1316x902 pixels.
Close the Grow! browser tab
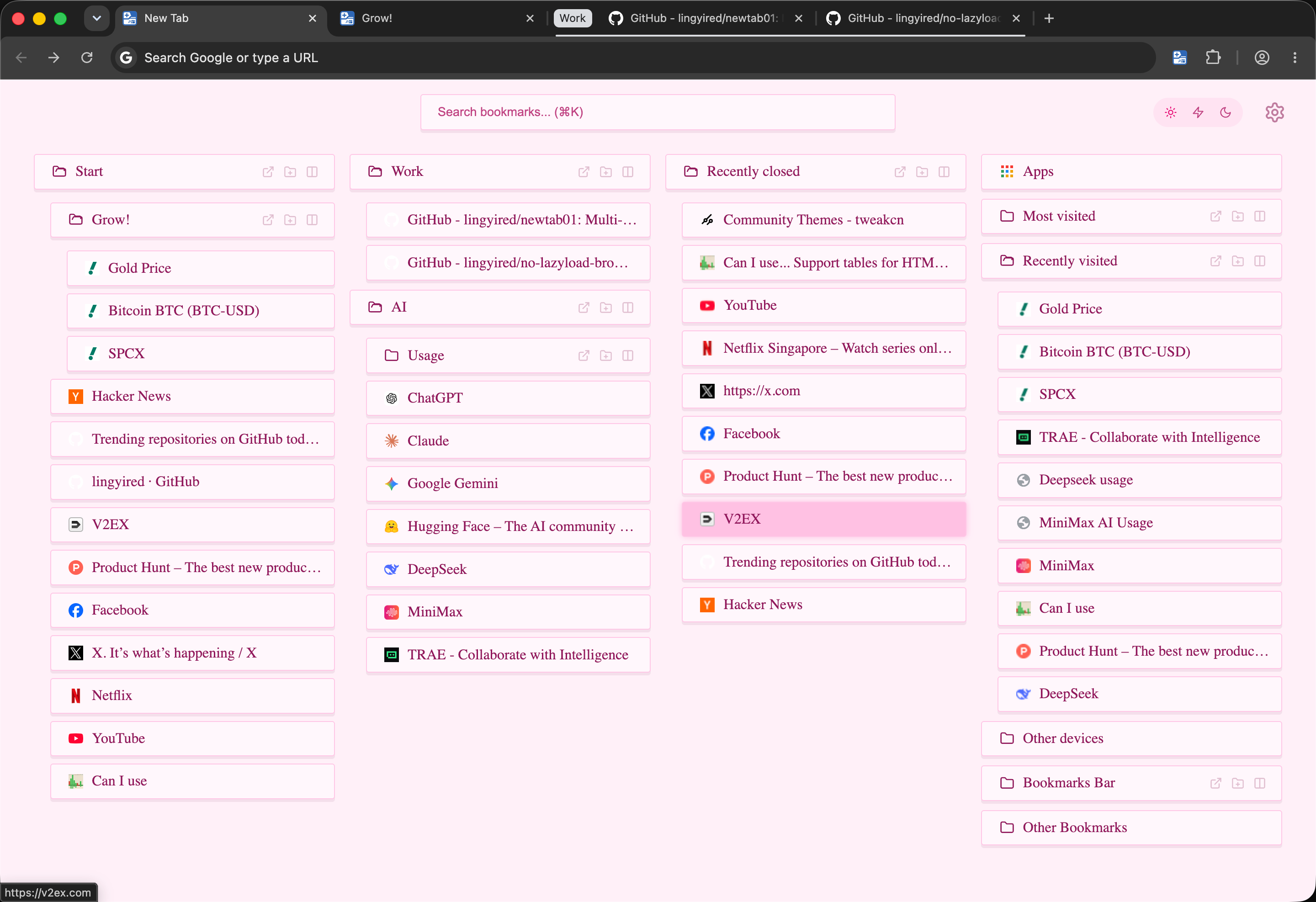tap(530, 19)
